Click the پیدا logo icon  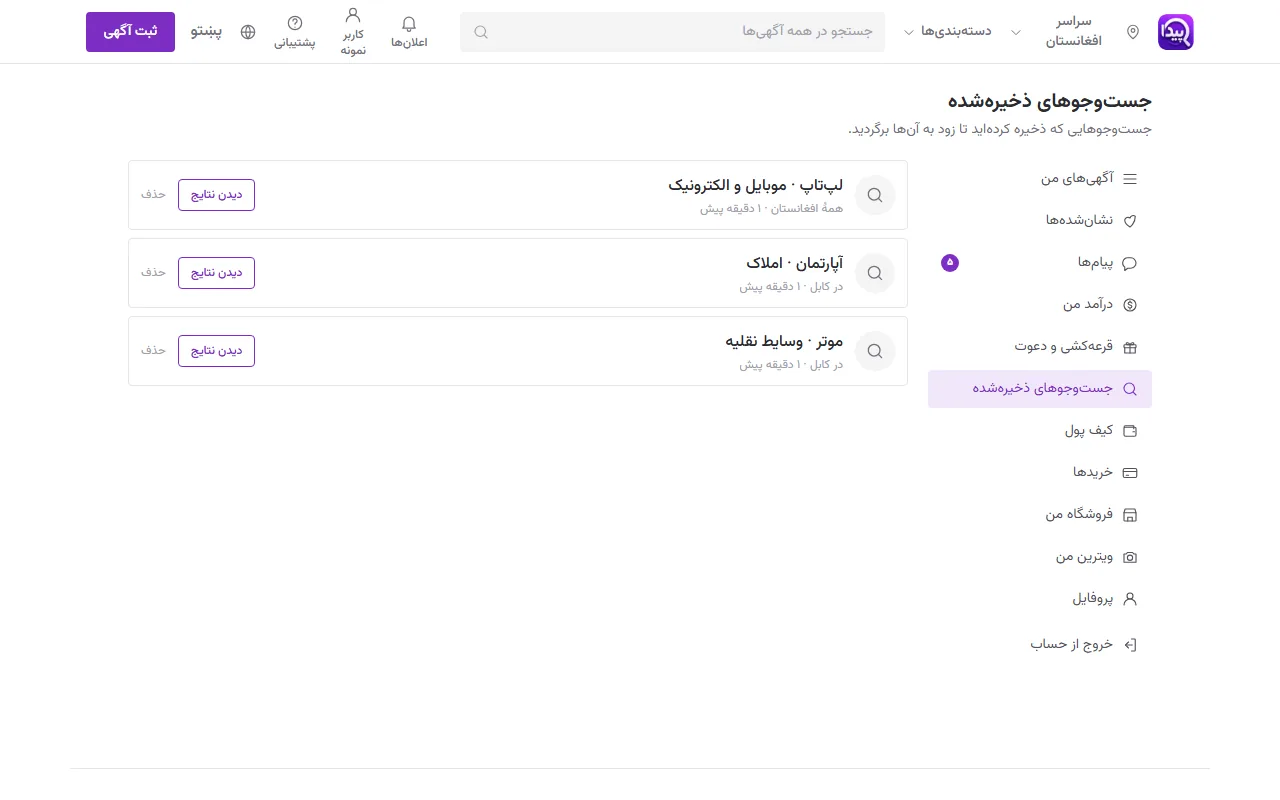[x=1175, y=32]
